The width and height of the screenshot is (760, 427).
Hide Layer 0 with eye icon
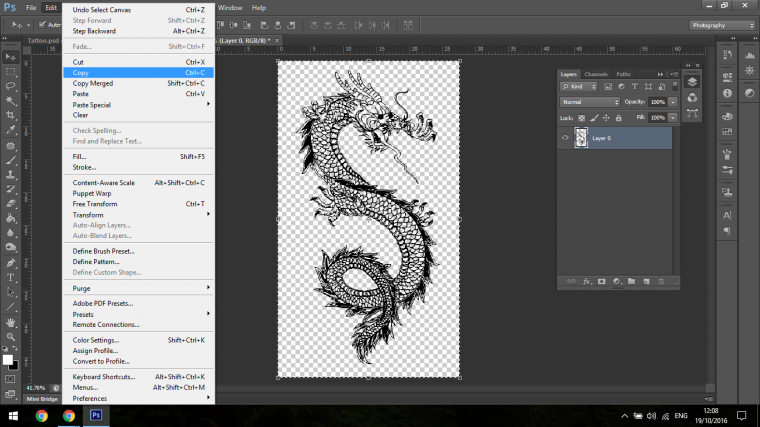coord(565,138)
